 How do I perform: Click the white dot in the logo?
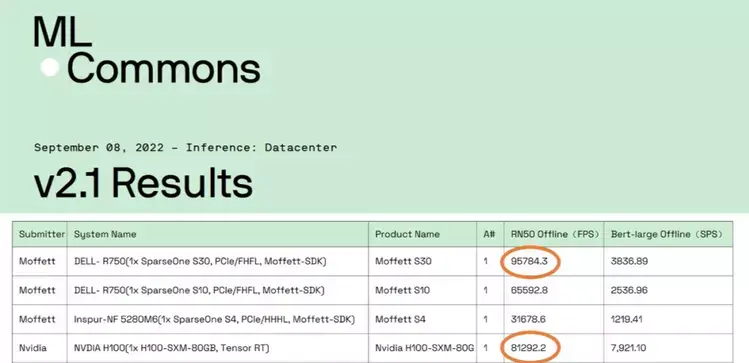(x=50, y=67)
